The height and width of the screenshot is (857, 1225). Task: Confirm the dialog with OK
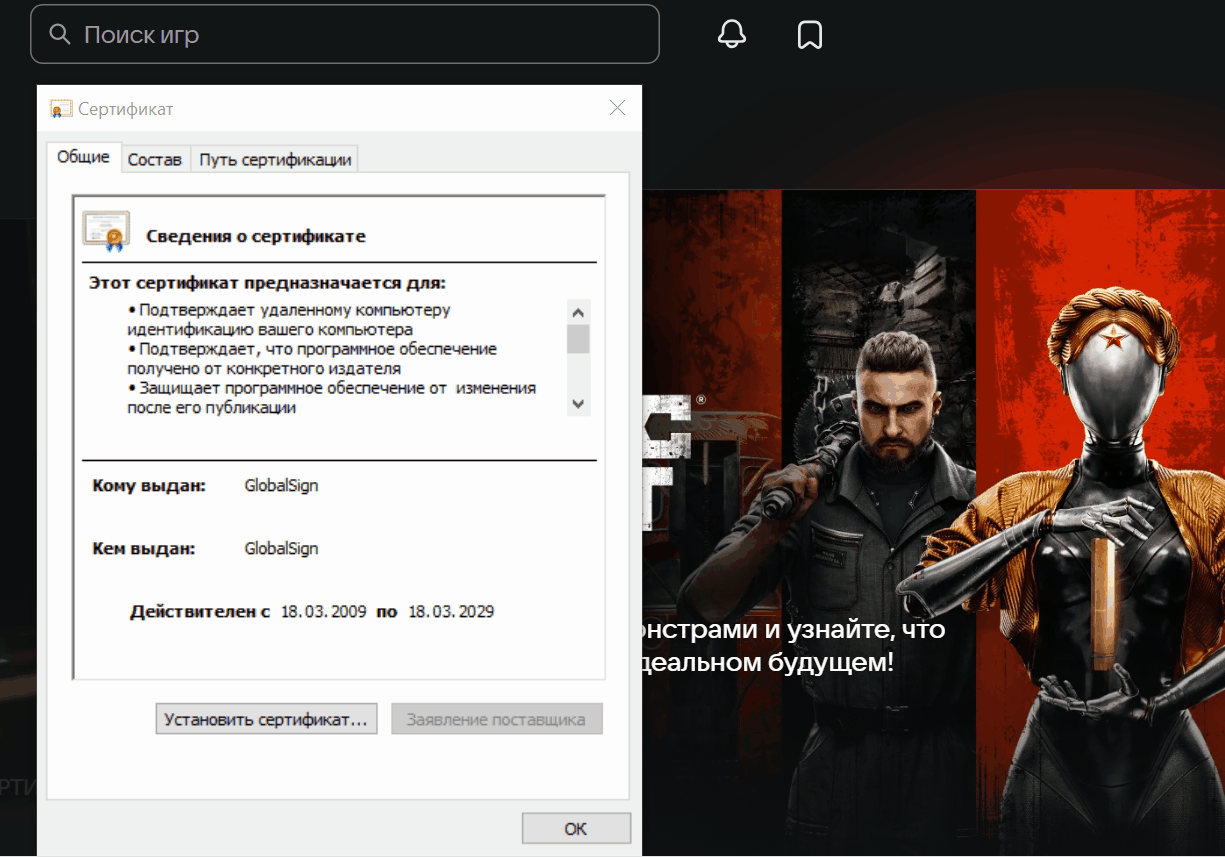click(x=576, y=829)
